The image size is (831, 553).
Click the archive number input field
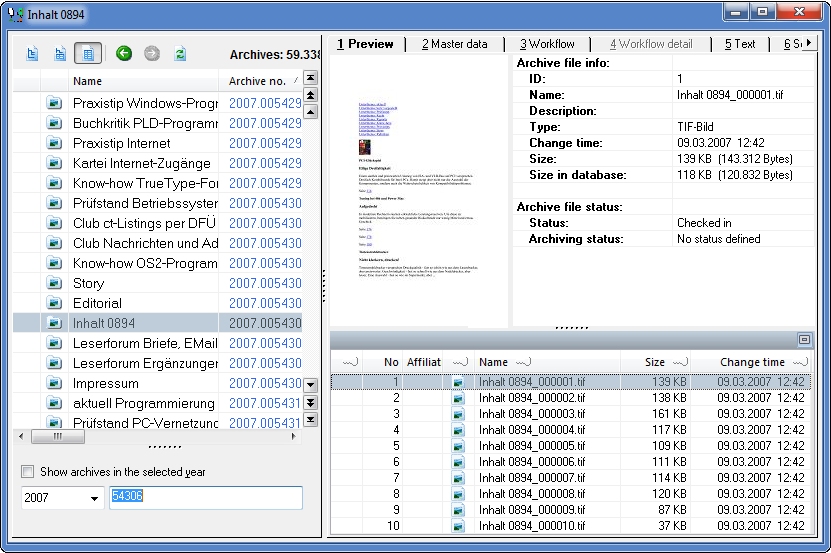pyautogui.click(x=206, y=498)
